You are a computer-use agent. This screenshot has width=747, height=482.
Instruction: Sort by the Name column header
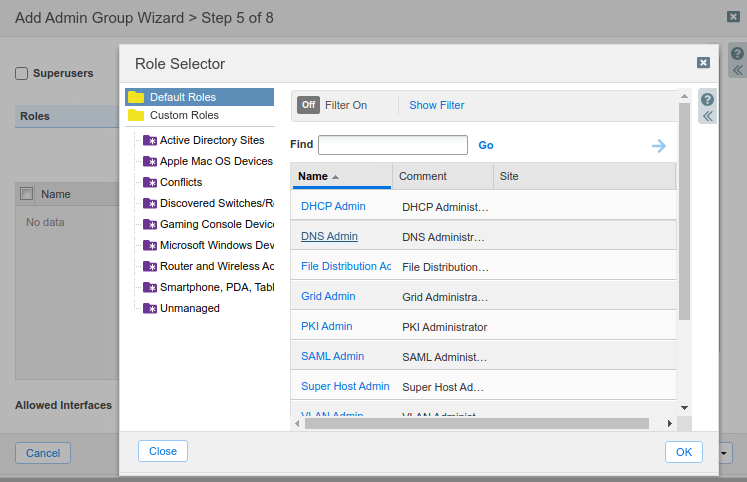[313, 176]
